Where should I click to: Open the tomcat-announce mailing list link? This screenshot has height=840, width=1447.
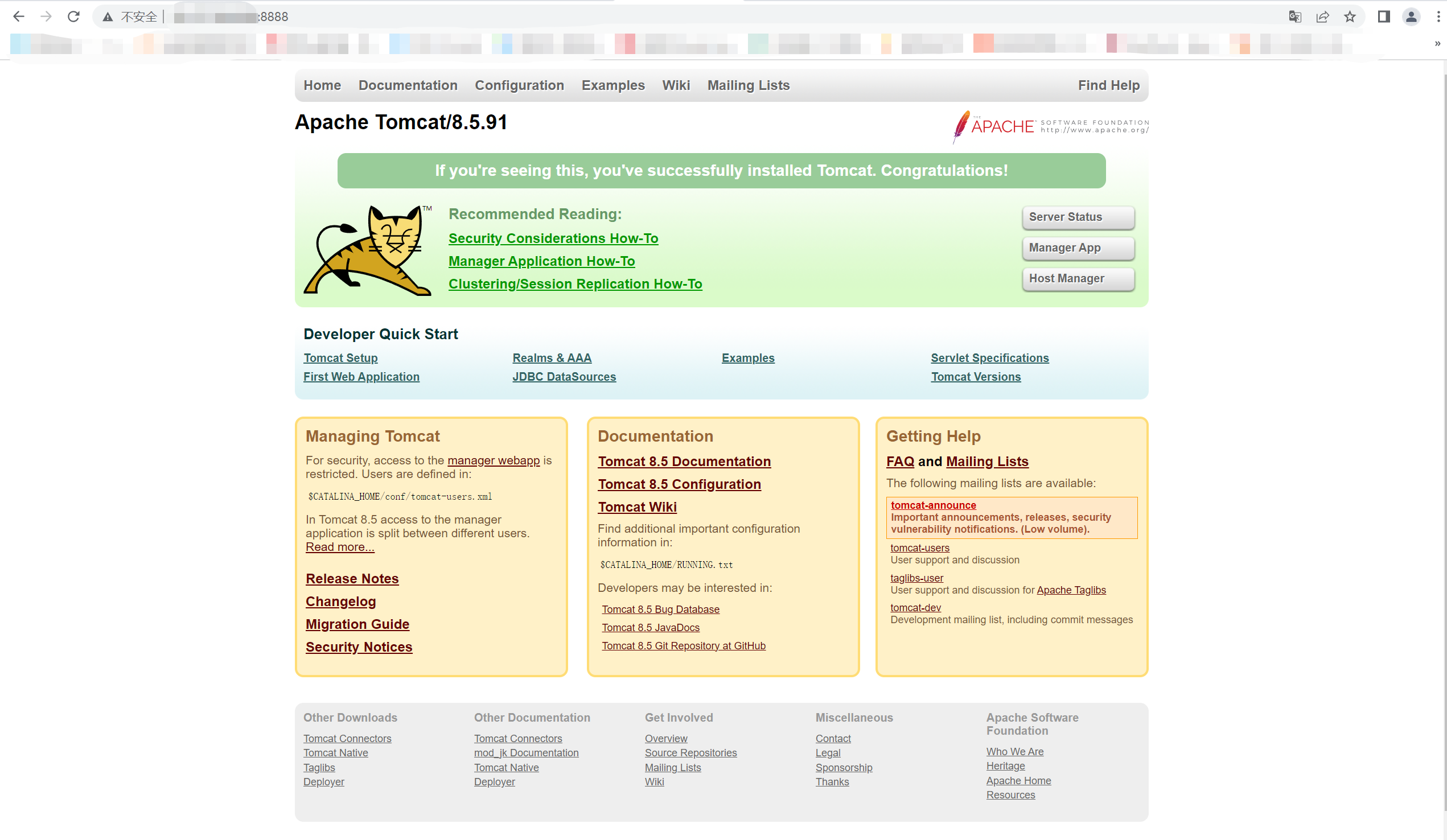[933, 505]
